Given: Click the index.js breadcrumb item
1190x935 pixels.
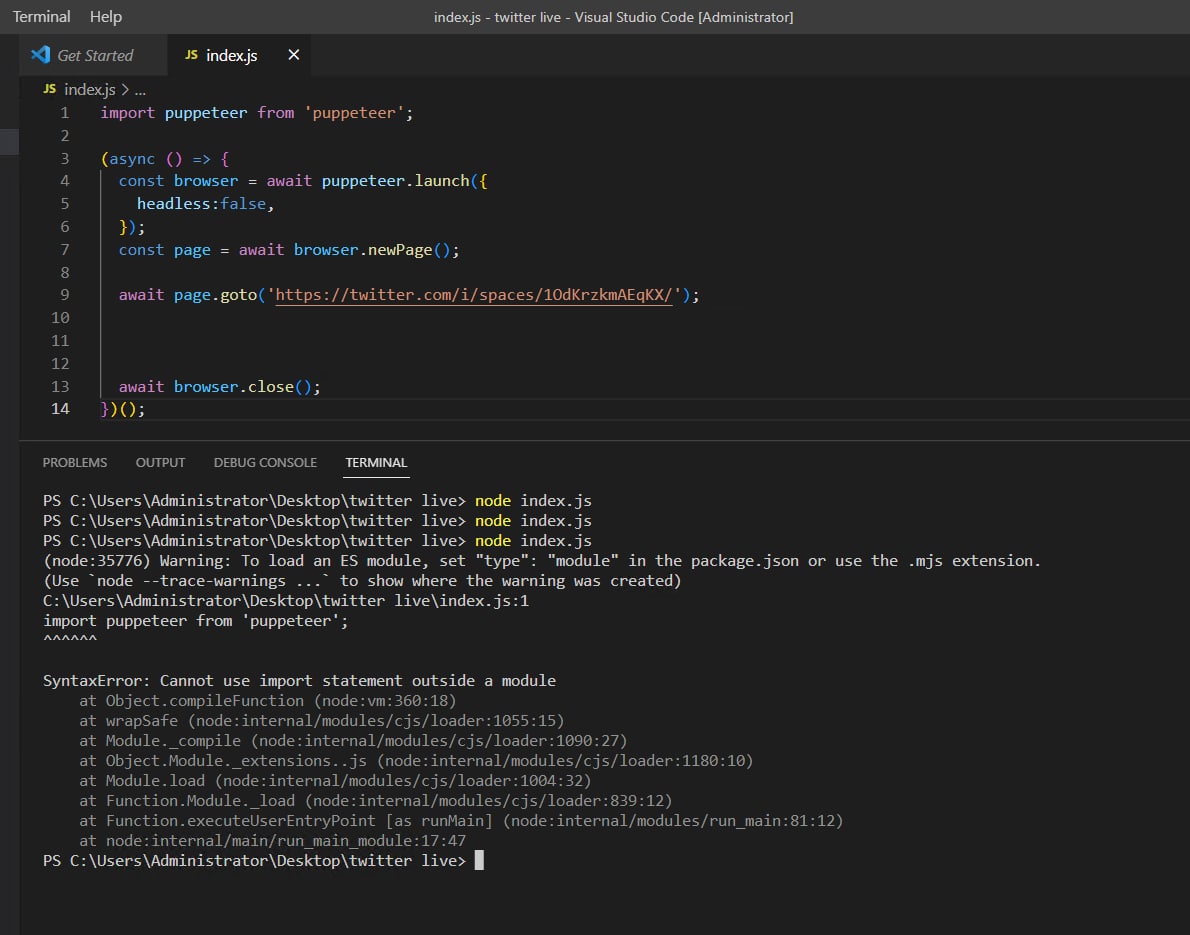Looking at the screenshot, I should 90,90.
